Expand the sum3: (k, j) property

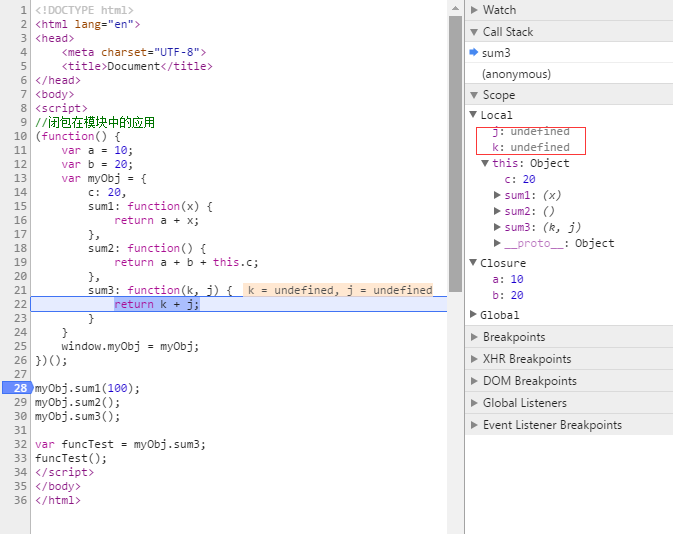click(x=497, y=227)
